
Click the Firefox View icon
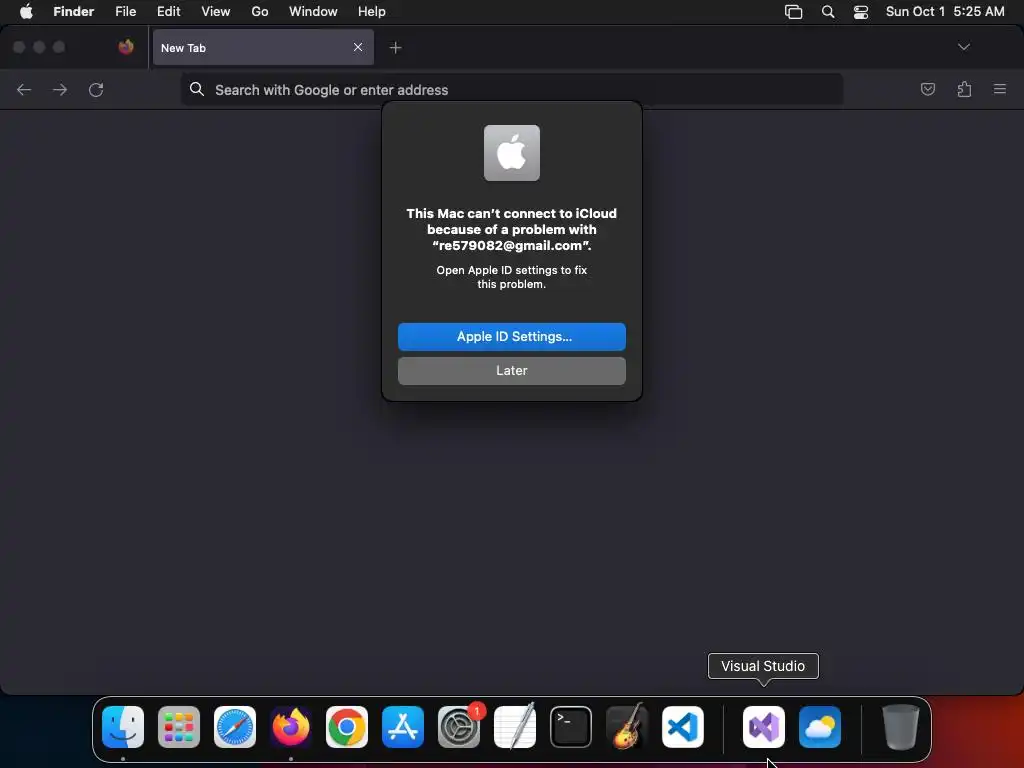coord(126,47)
